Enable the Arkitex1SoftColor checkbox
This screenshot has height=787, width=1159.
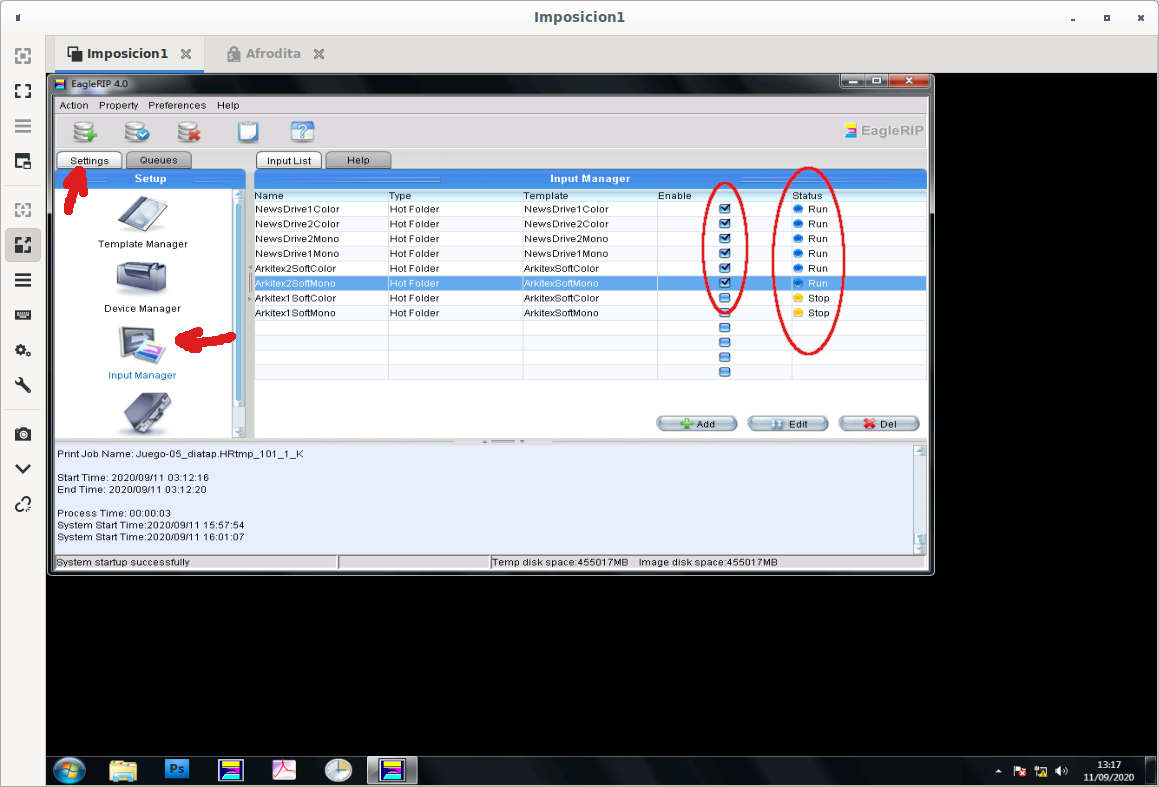pyautogui.click(x=725, y=298)
